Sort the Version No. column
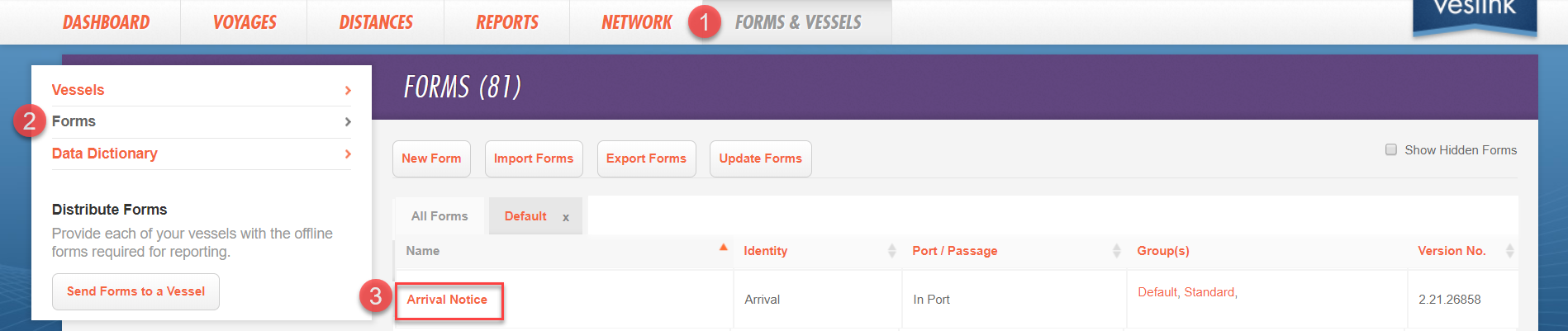 1509,251
